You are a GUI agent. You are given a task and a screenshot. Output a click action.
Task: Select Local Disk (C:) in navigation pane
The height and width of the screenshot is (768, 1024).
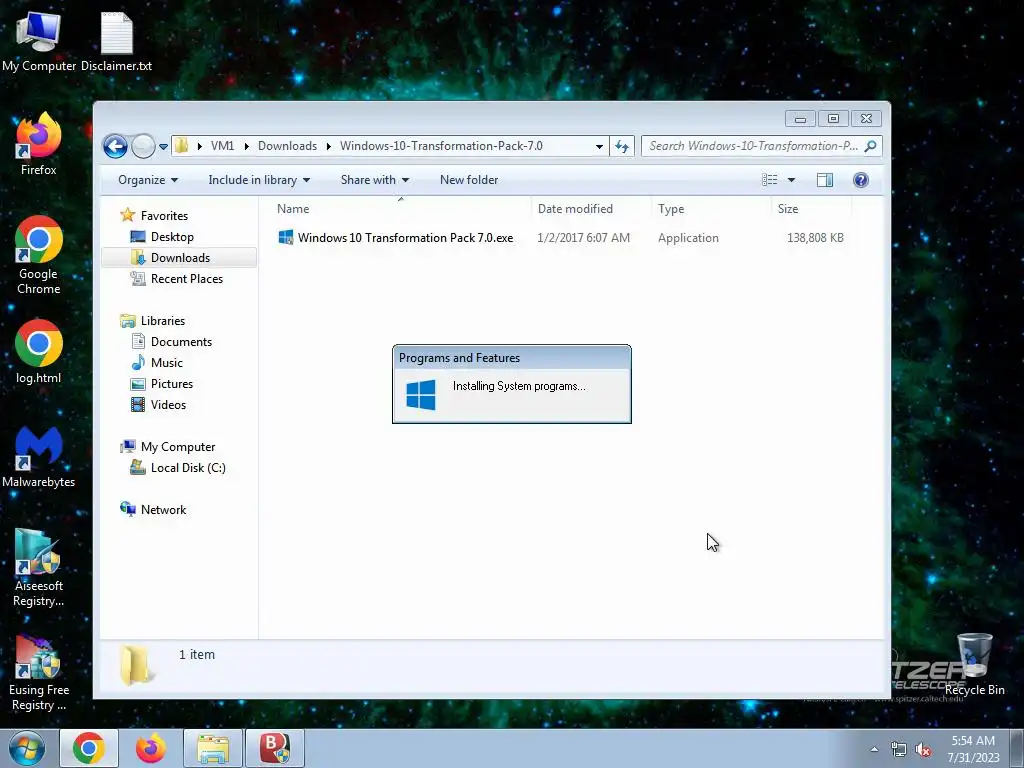[x=187, y=468]
